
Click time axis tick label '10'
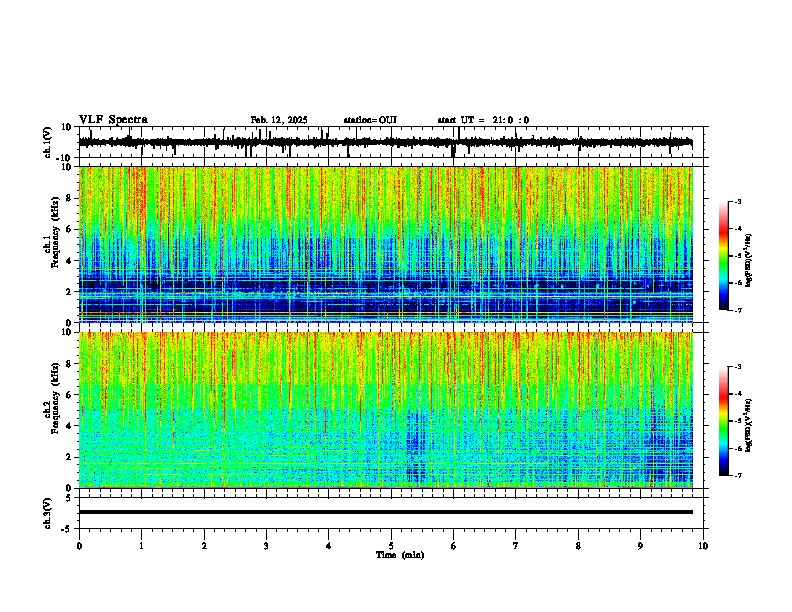703,546
